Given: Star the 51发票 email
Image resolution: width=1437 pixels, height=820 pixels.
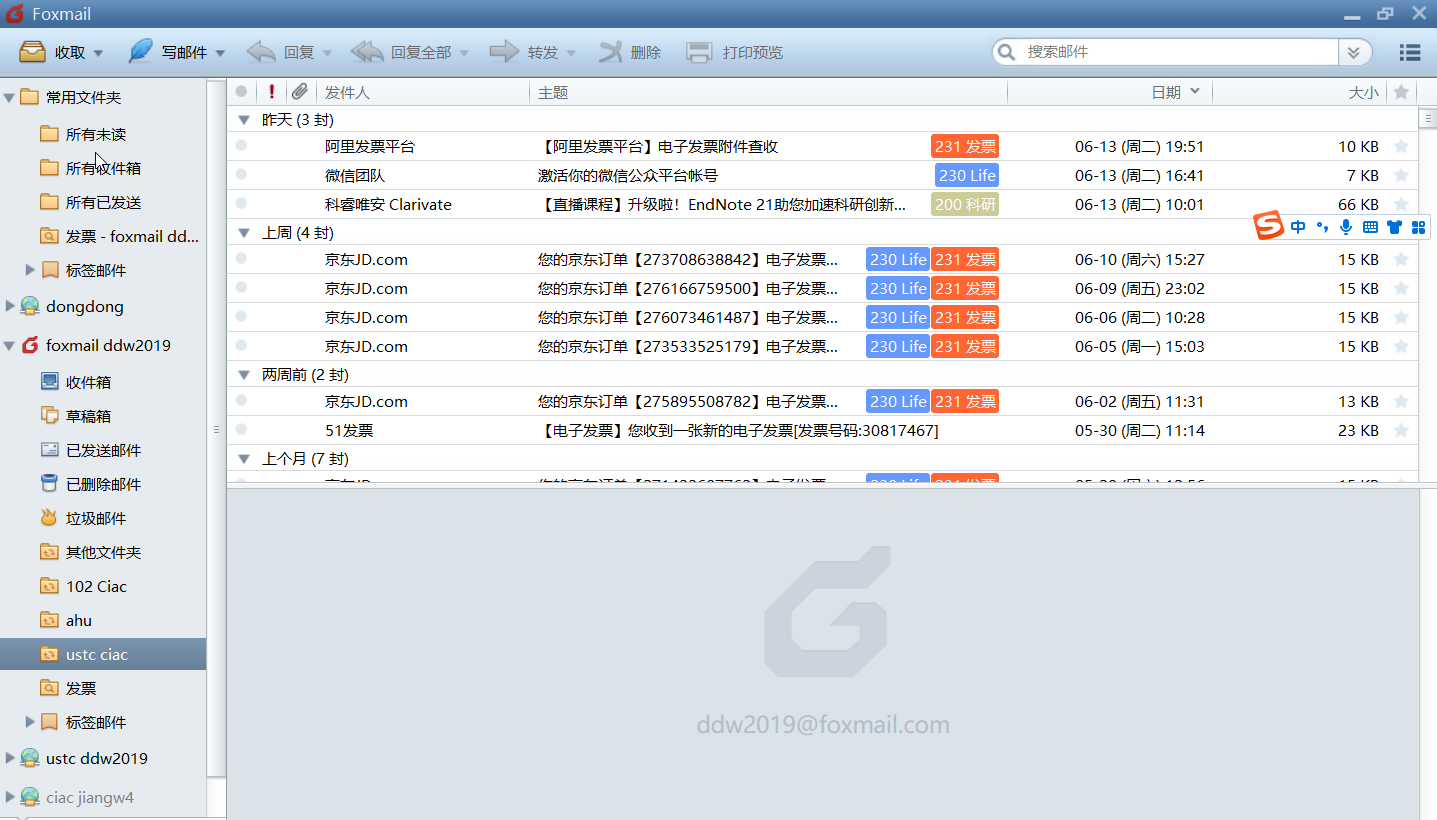Looking at the screenshot, I should (x=1401, y=431).
